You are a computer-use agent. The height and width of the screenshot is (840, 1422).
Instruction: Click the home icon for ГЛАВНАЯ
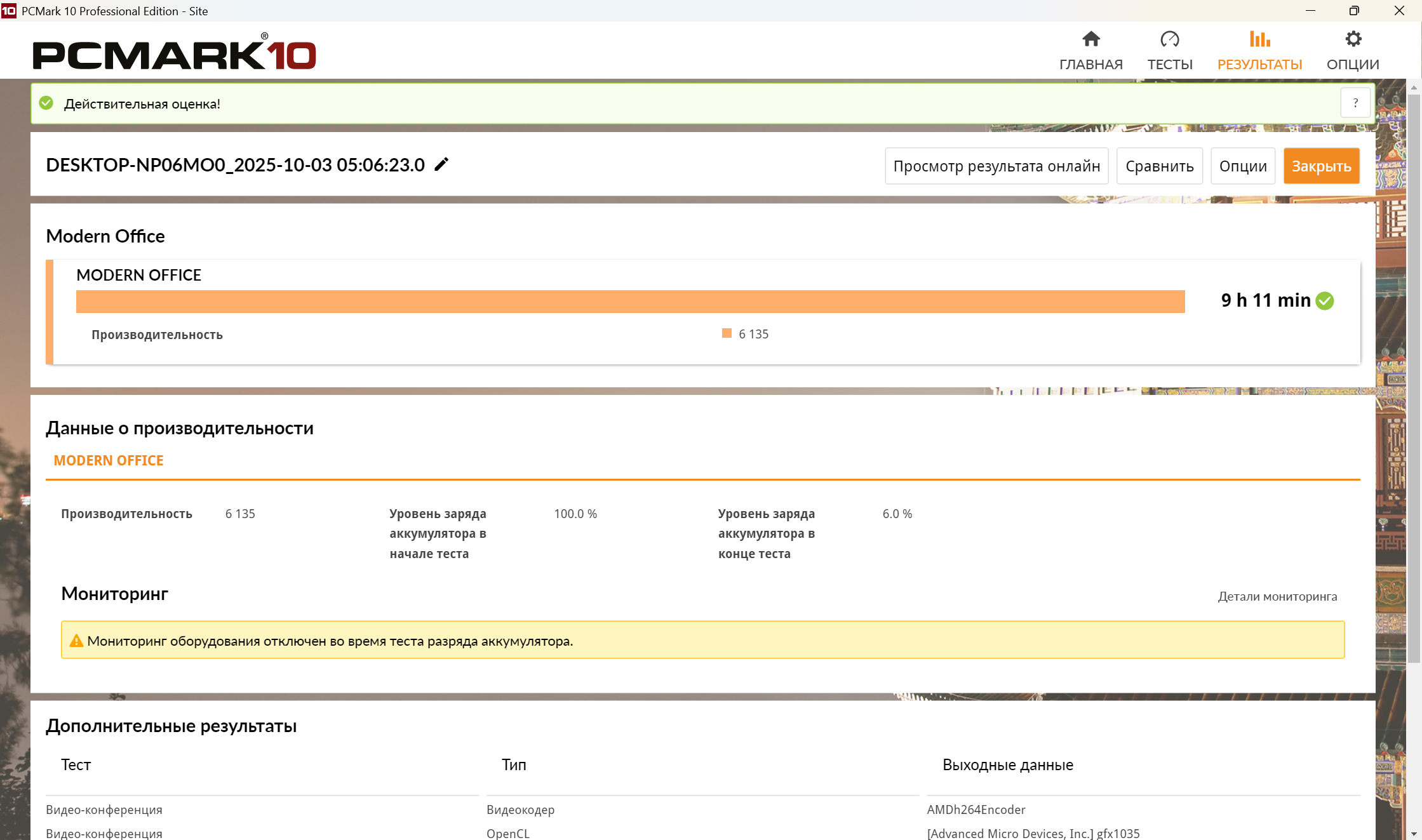click(1090, 39)
